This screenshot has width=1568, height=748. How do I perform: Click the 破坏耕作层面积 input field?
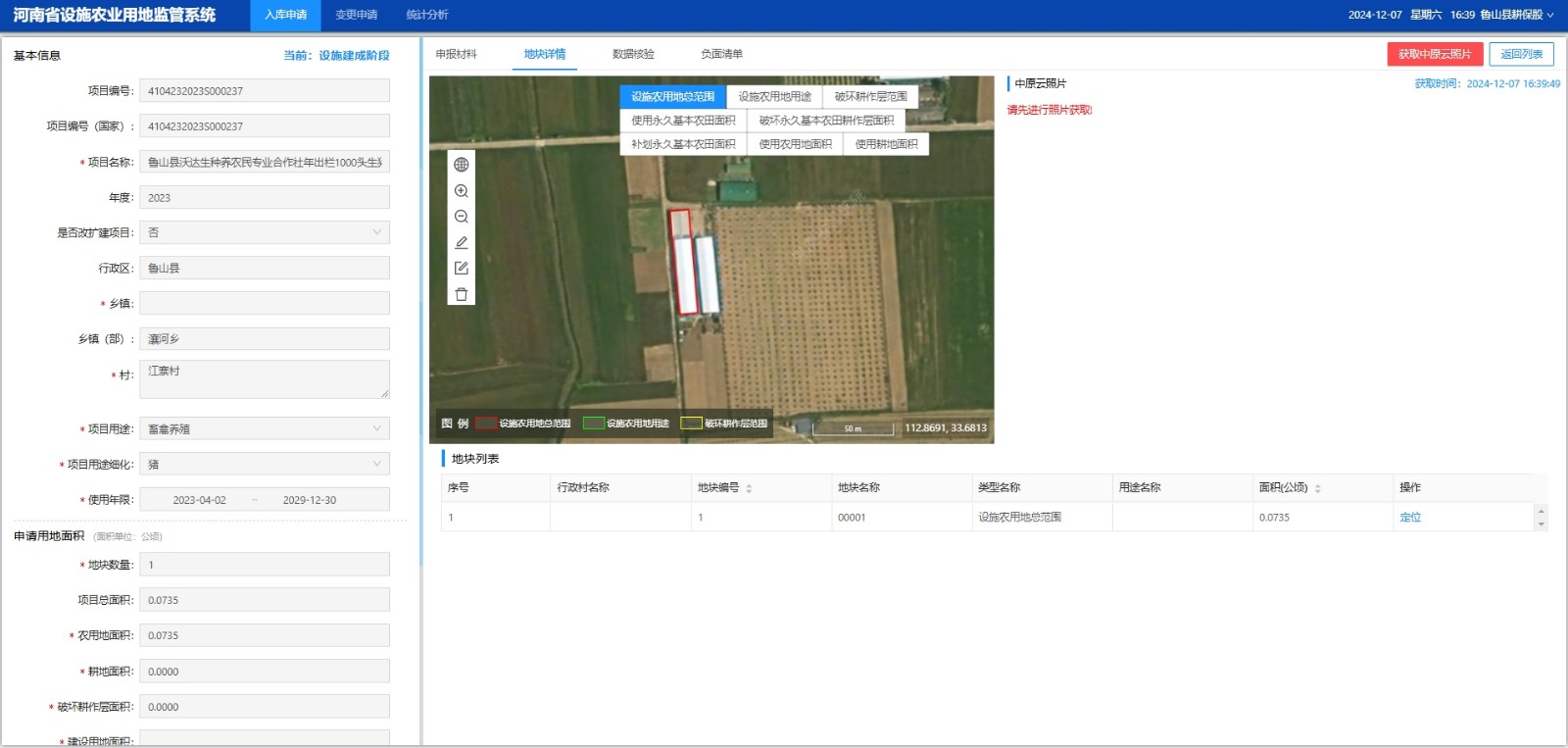click(x=265, y=707)
